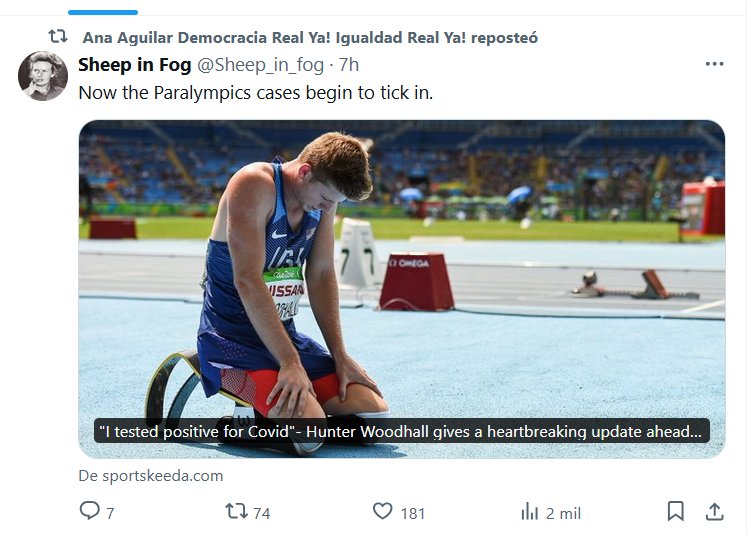This screenshot has width=748, height=534.
Task: Click the like count showing 181
Action: pyautogui.click(x=413, y=513)
